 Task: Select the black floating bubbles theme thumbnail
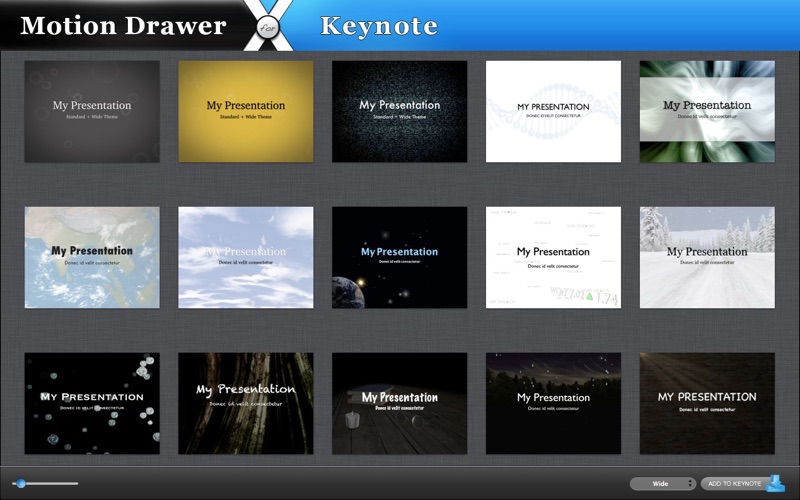[x=92, y=403]
